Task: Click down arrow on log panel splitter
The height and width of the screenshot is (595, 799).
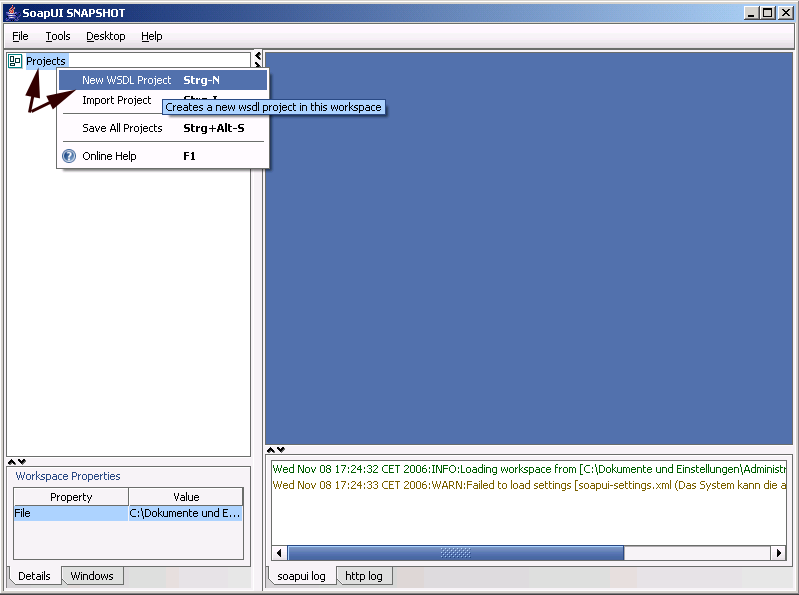Action: point(281,449)
